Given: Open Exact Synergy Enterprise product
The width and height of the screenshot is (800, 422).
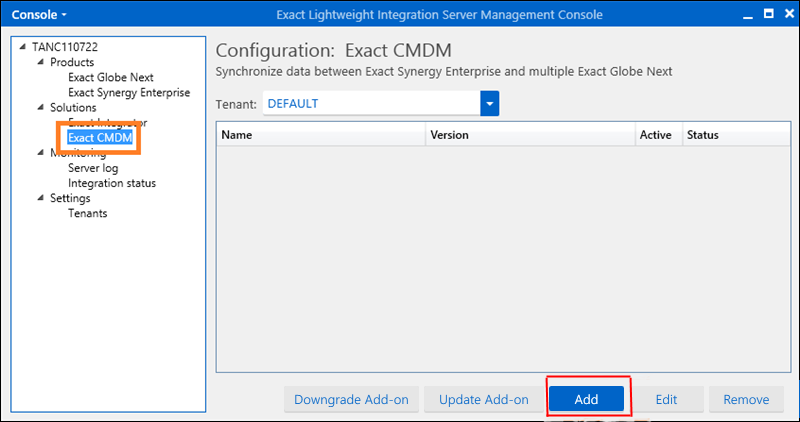Looking at the screenshot, I should (x=129, y=93).
